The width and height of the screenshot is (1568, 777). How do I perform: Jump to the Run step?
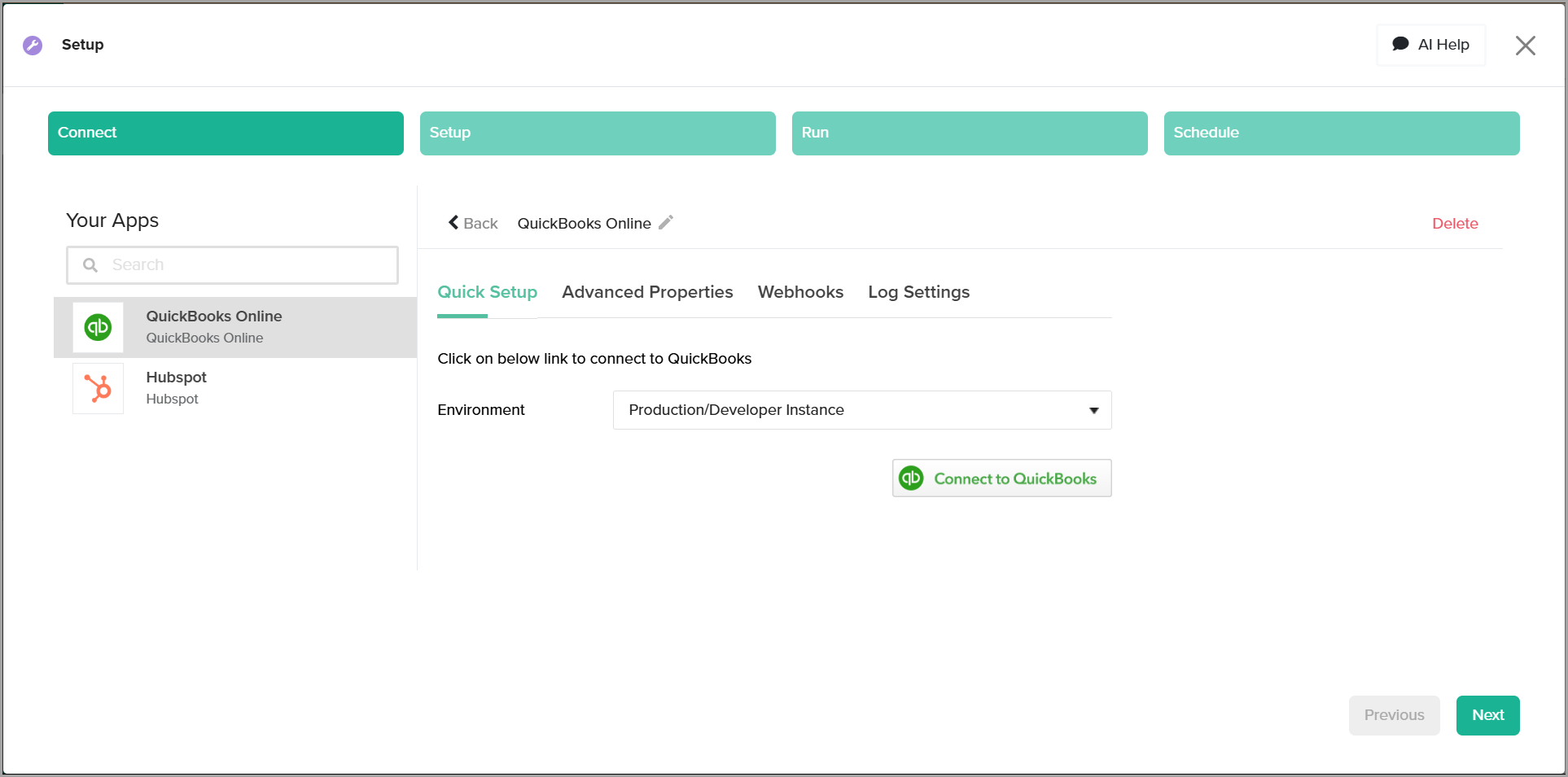pyautogui.click(x=969, y=133)
